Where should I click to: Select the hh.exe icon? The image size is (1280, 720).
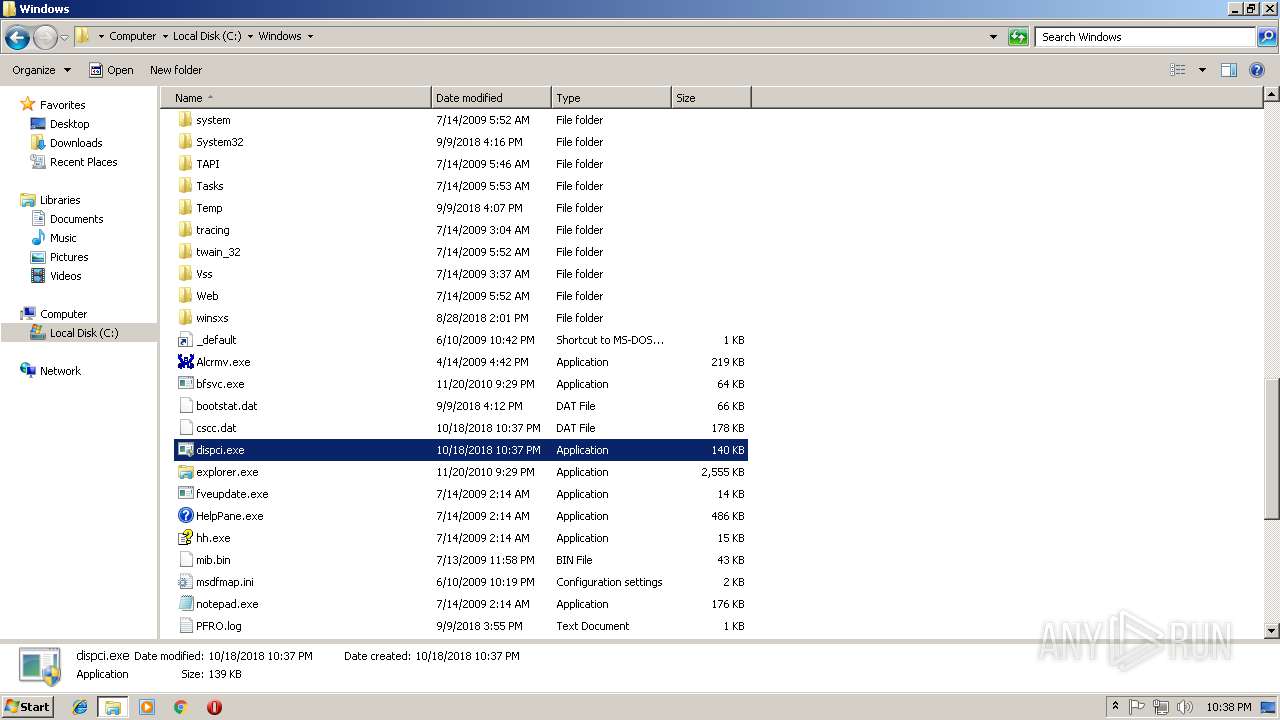click(185, 538)
